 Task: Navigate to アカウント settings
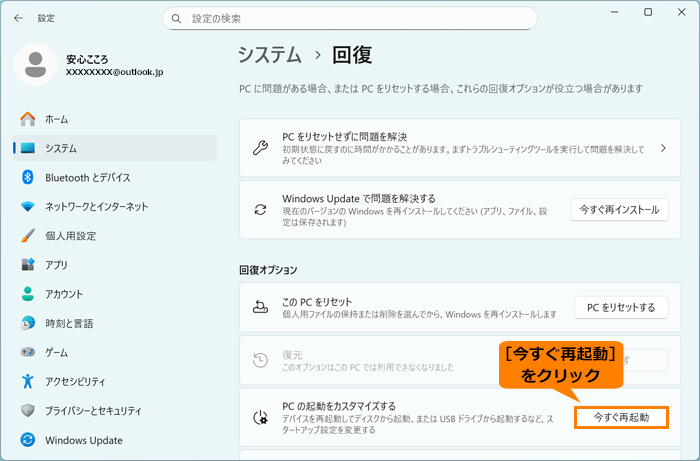(115, 294)
